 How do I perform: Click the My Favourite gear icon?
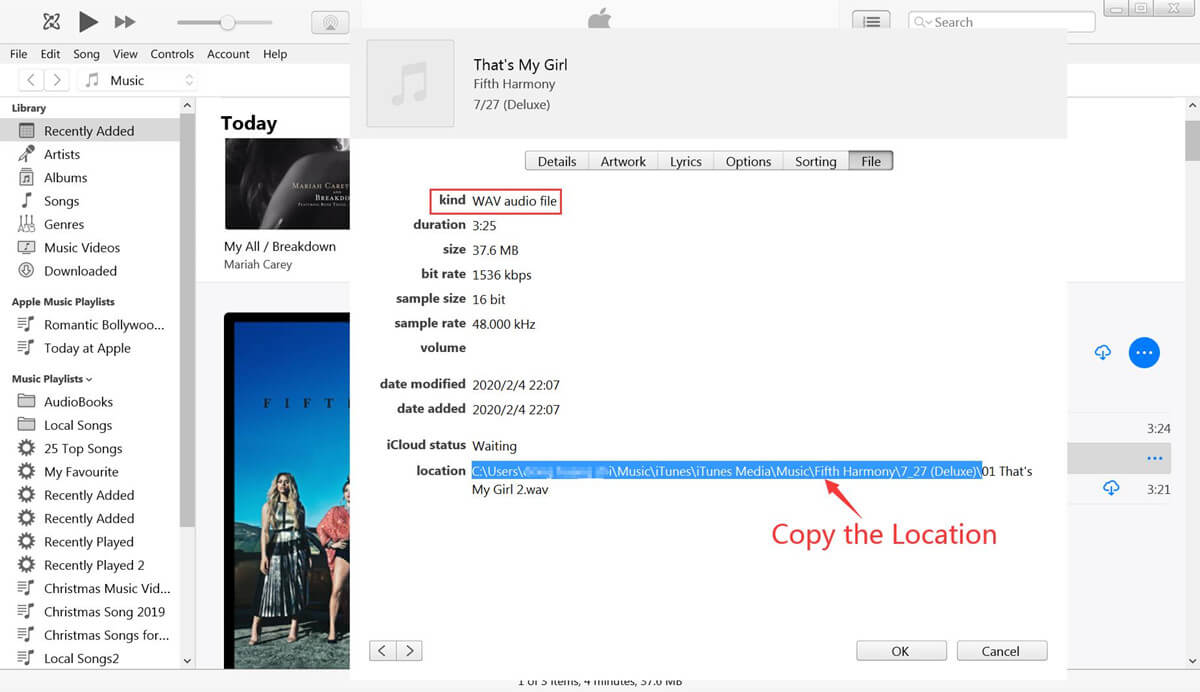26,472
